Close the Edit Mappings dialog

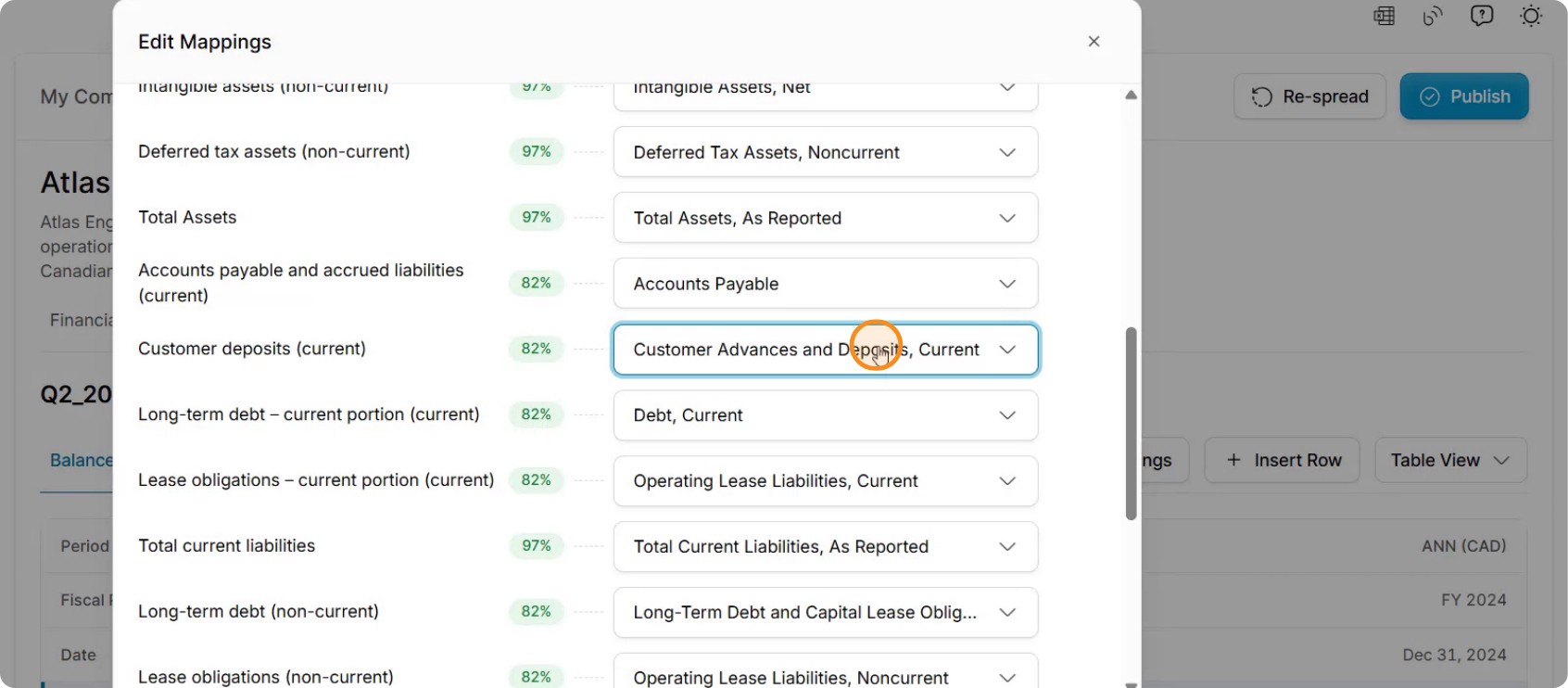(x=1094, y=42)
